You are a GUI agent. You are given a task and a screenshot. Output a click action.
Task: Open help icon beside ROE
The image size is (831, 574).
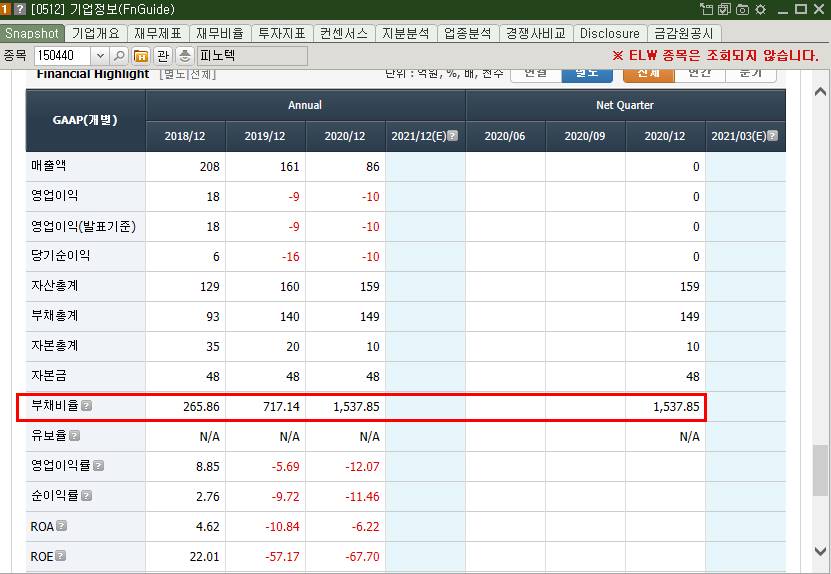click(61, 555)
